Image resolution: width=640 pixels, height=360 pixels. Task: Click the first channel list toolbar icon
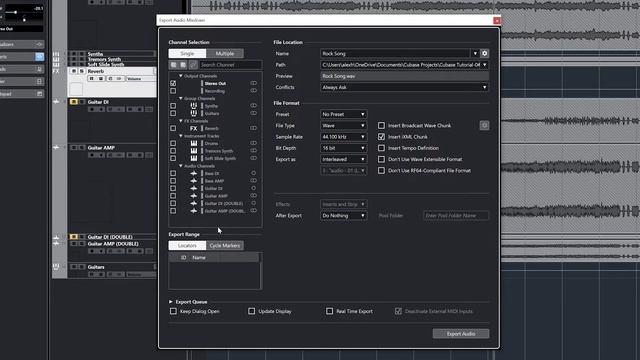point(174,65)
